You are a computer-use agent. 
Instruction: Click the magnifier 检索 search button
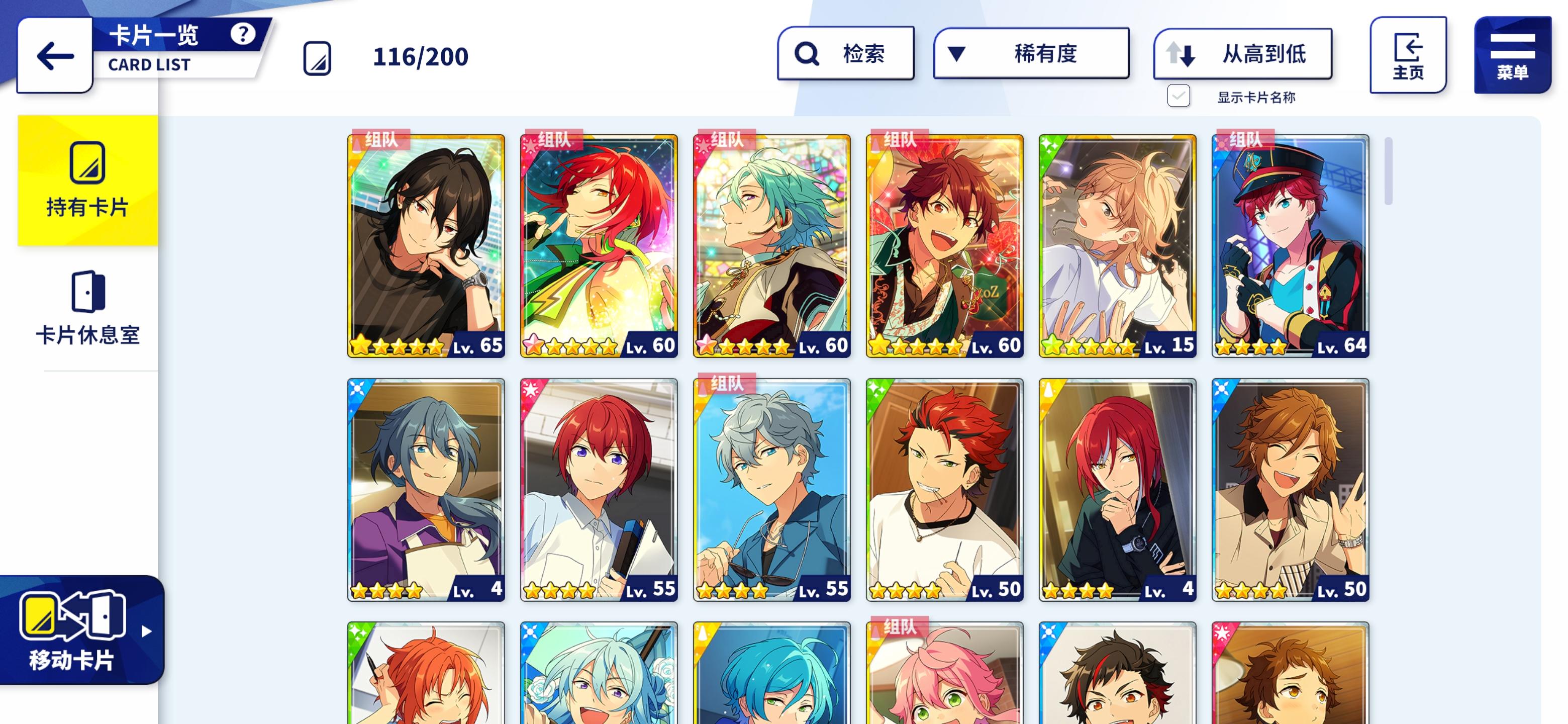tap(845, 54)
